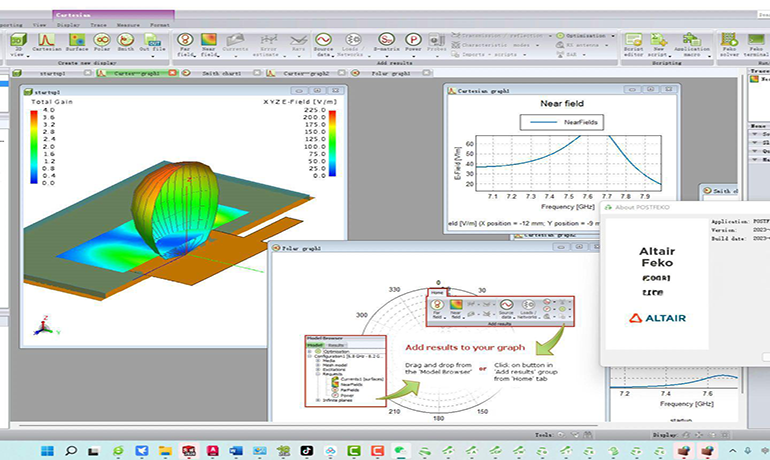Close the Cartesian graph1 tab with red X
Screen dimensions: 770x460
172,73
